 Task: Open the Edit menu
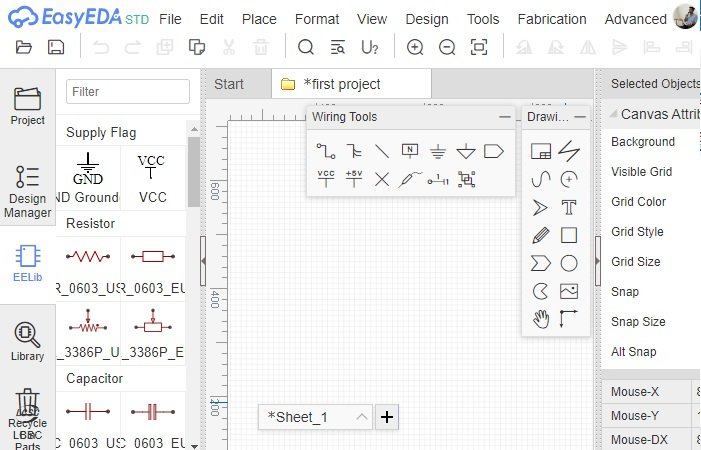211,19
